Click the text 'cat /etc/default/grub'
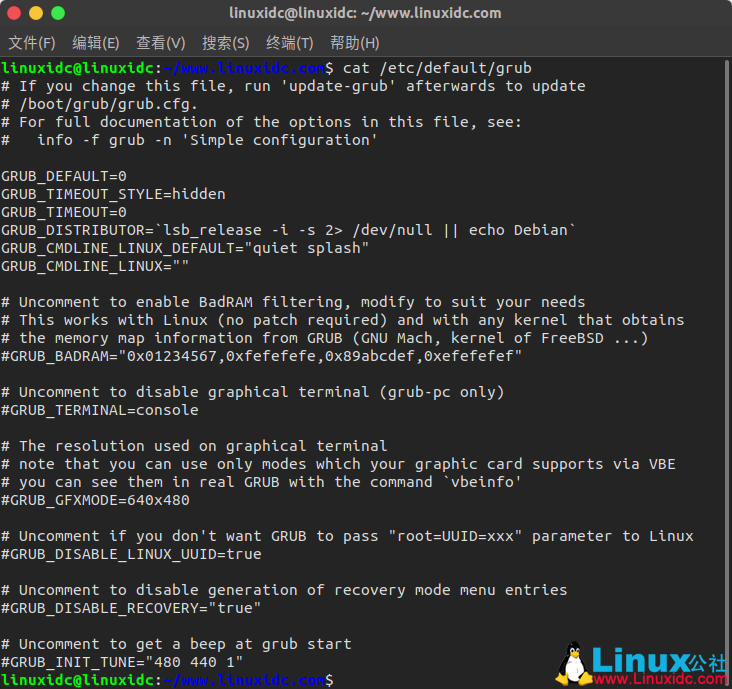 437,68
